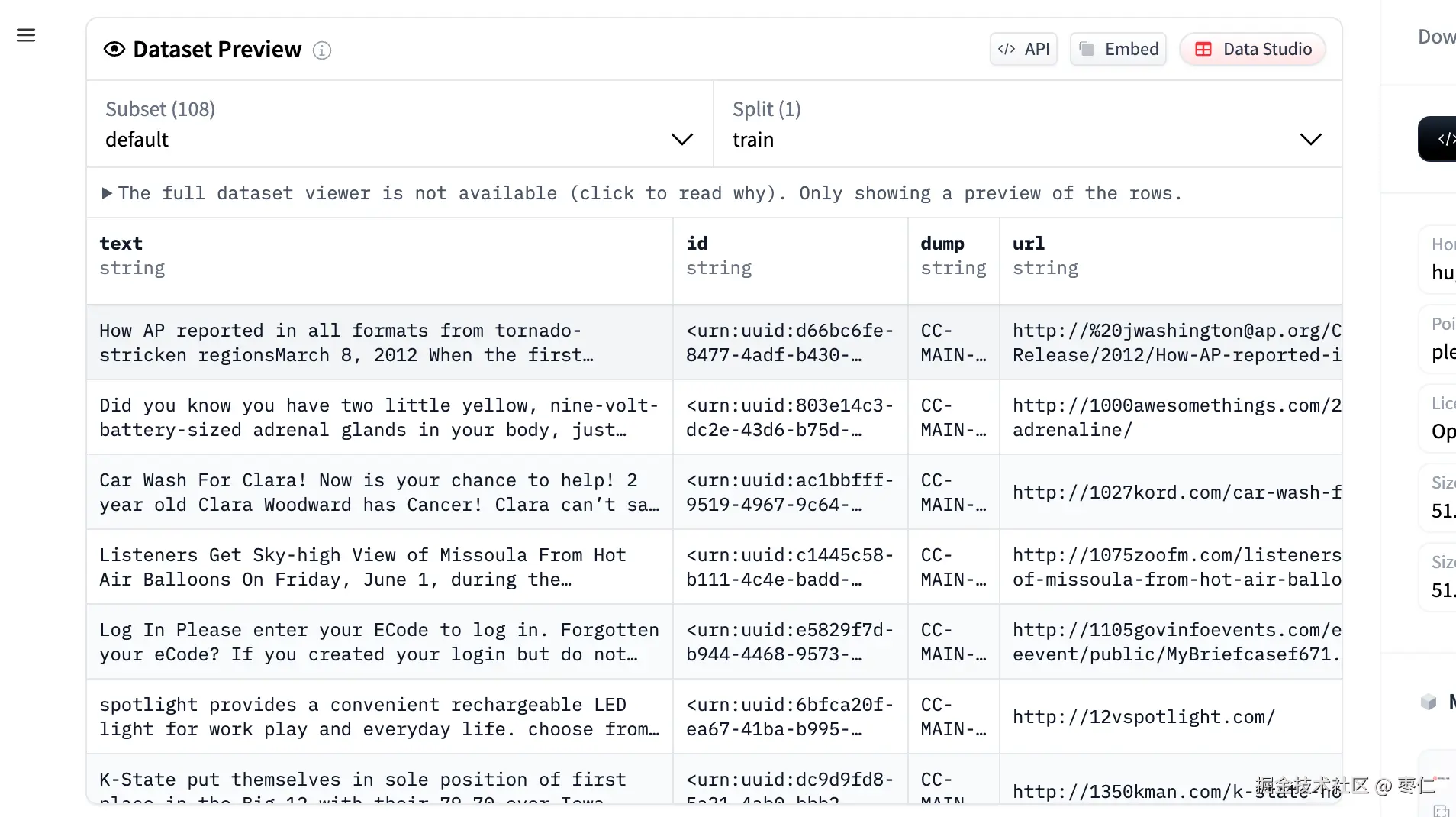The image size is (1456, 817).
Task: Click the text column header
Action: [x=121, y=244]
